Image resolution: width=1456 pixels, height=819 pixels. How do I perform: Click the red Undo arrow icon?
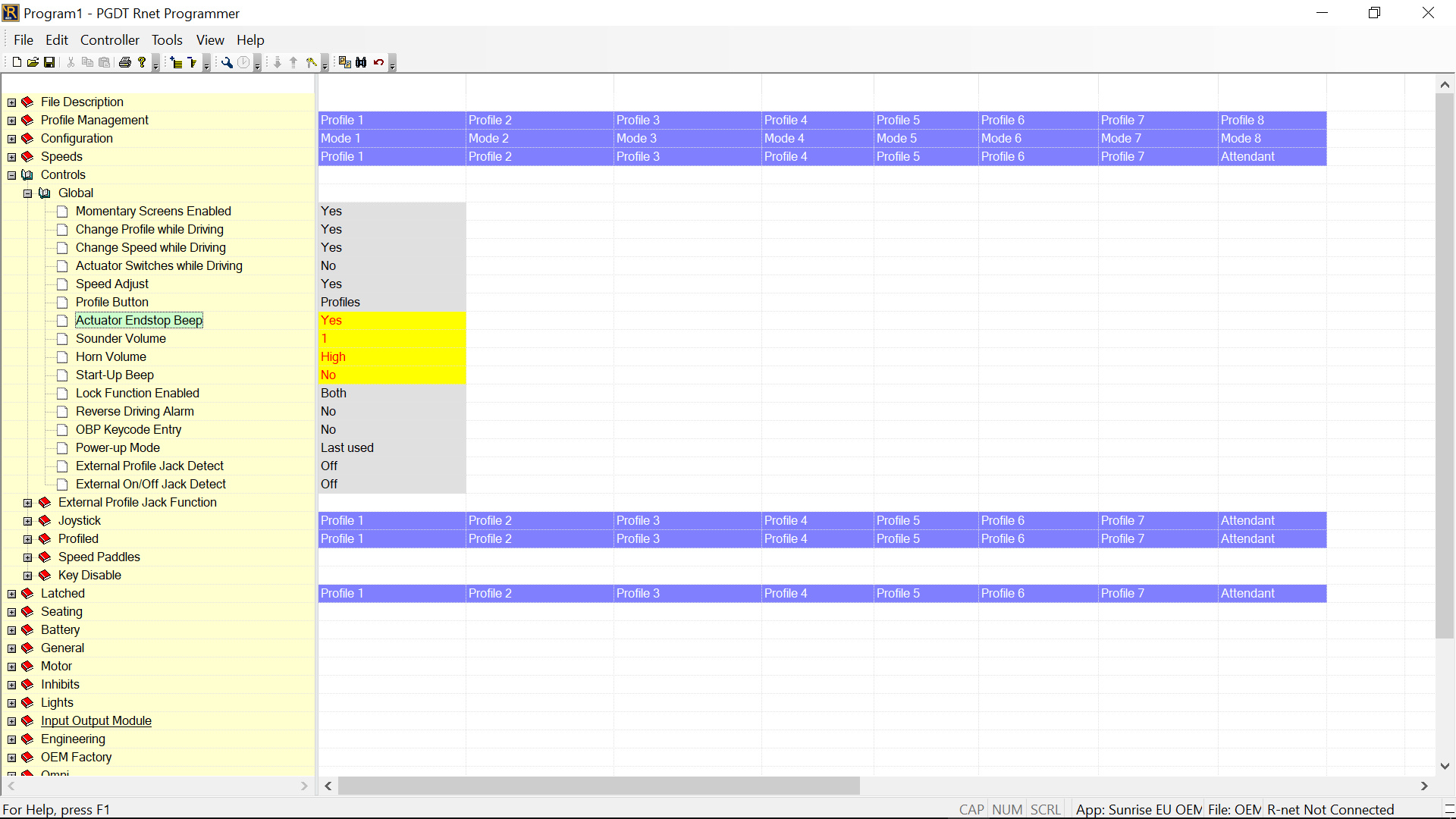378,62
